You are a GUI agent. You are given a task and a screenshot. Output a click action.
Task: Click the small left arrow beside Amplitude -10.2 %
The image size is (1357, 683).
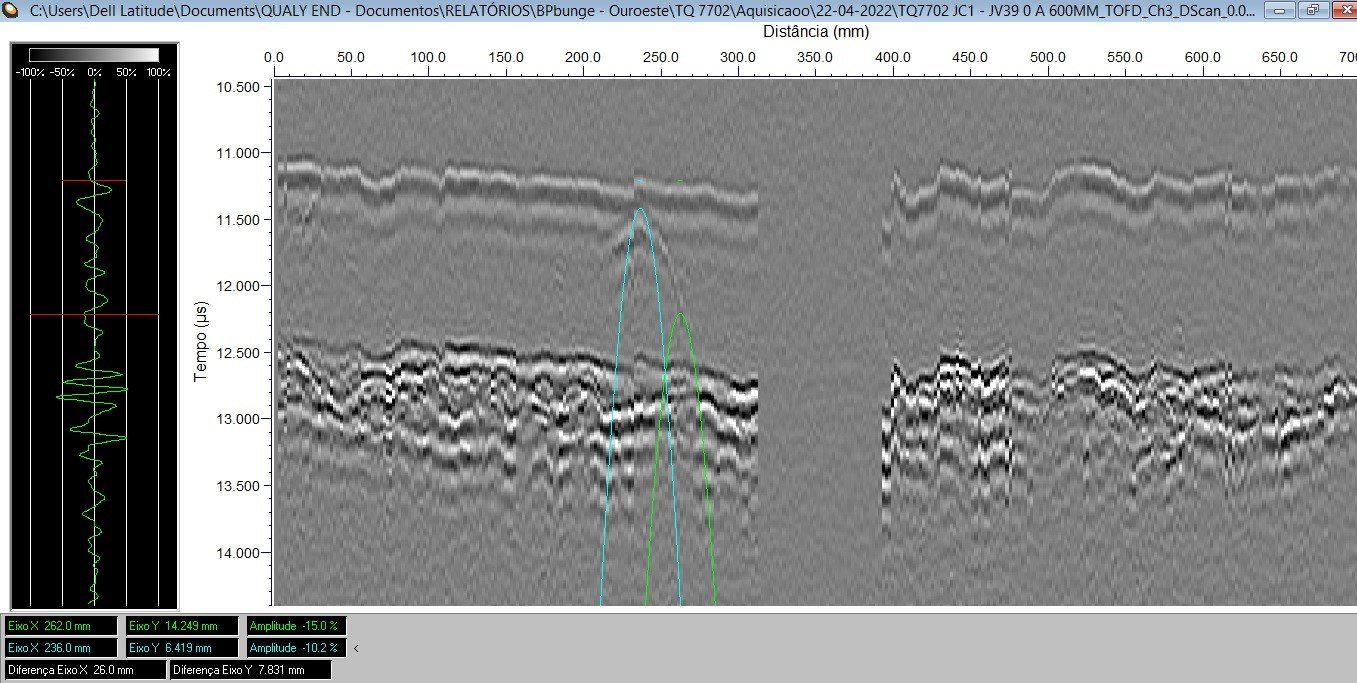(x=356, y=648)
